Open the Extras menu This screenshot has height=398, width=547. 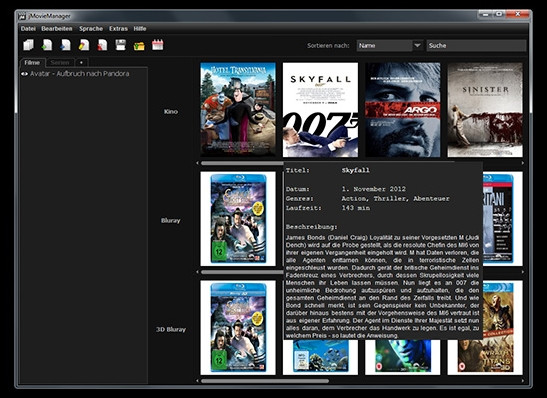click(x=118, y=29)
